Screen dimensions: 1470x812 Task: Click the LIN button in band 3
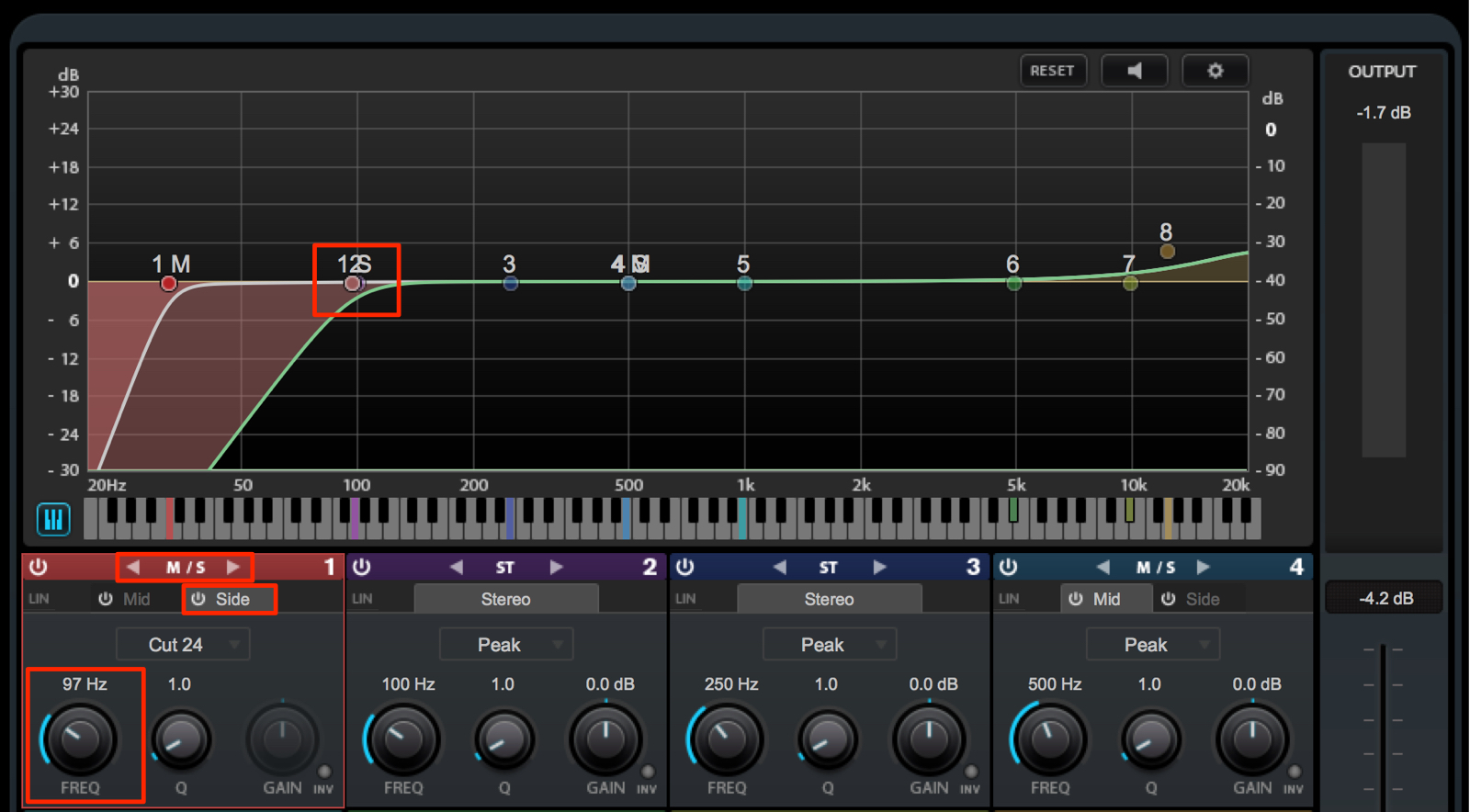685,599
